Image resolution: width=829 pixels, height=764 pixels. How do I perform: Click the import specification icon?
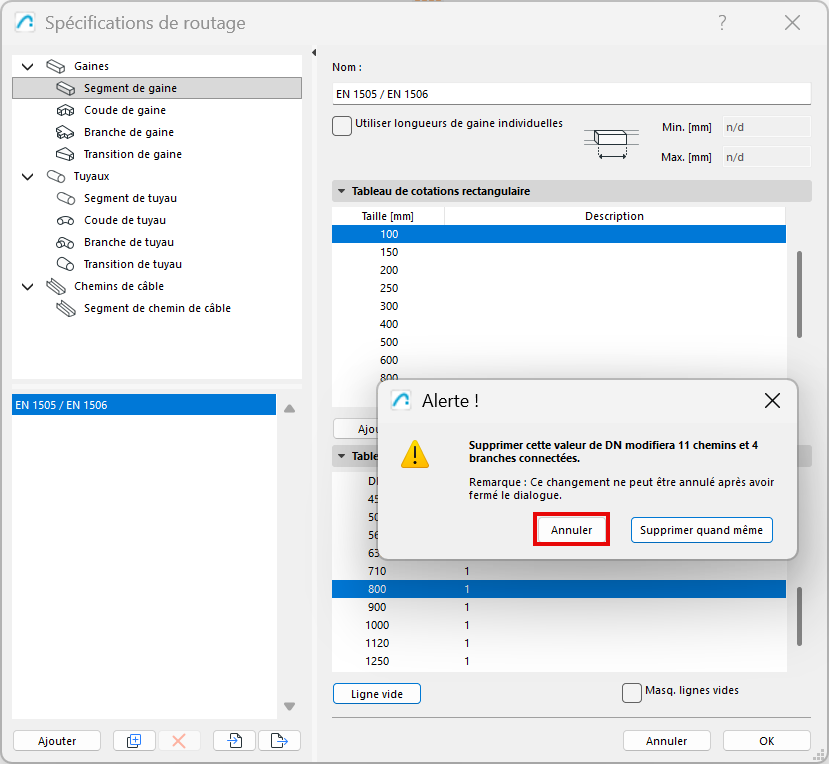click(x=234, y=741)
